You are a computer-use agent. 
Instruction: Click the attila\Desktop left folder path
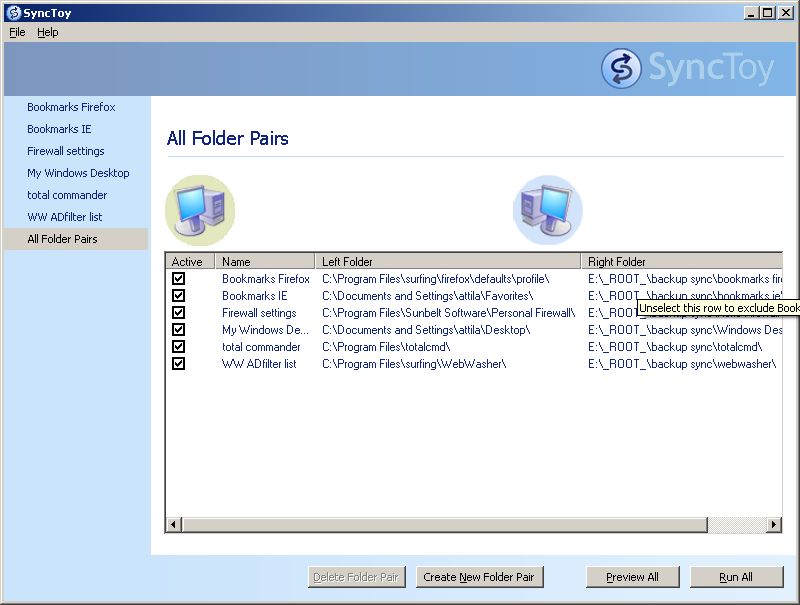pos(426,330)
